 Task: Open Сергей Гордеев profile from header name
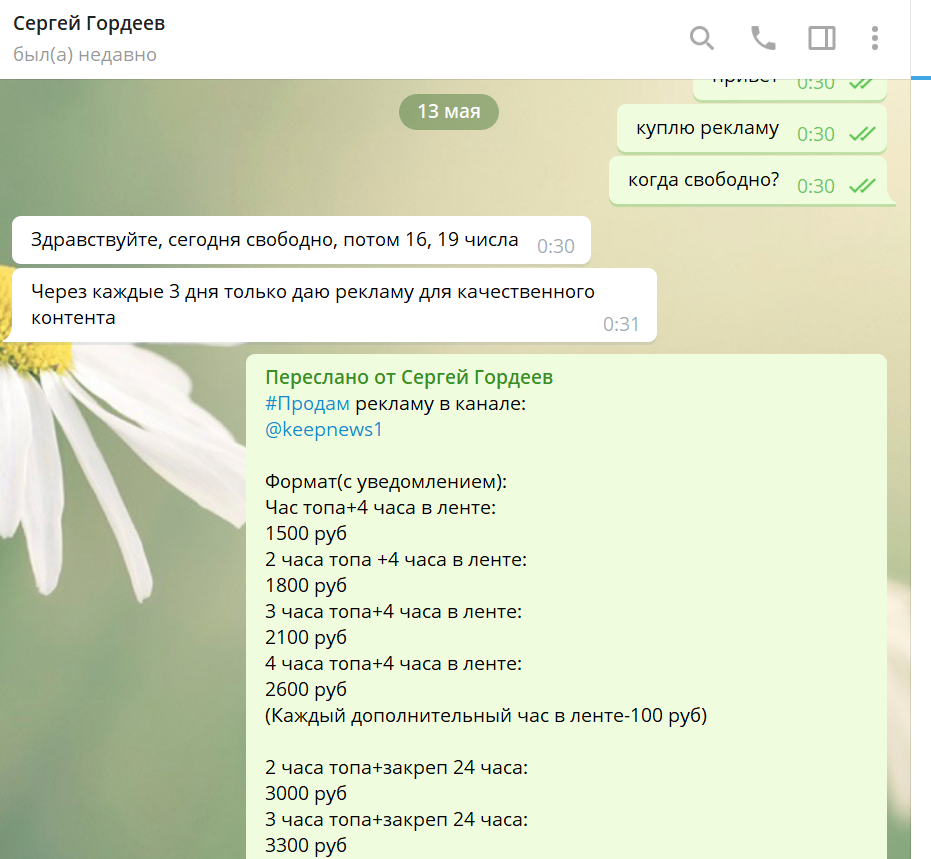pyautogui.click(x=89, y=24)
